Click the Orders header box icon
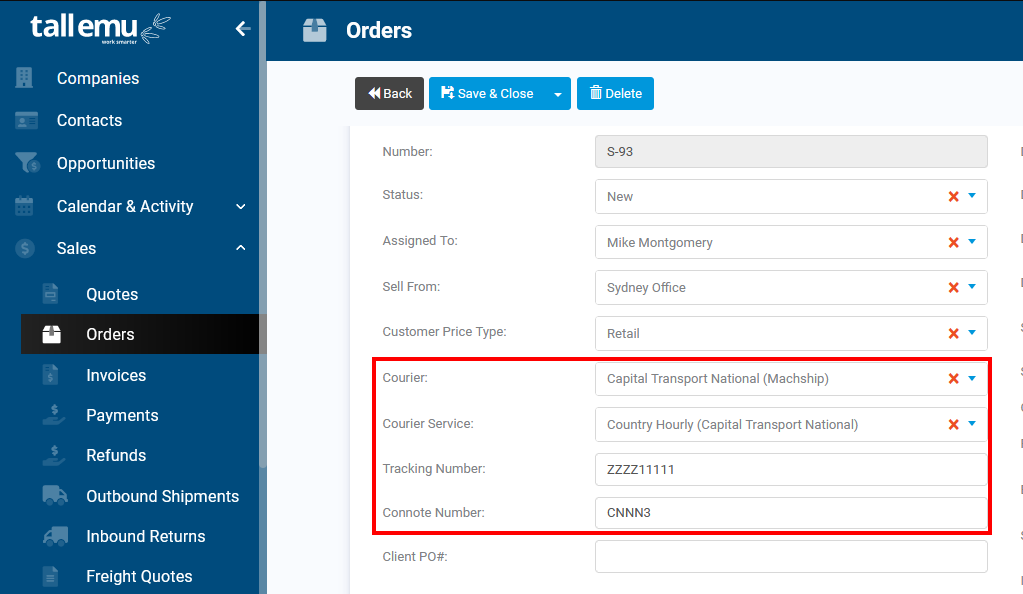Image resolution: width=1023 pixels, height=594 pixels. pyautogui.click(x=314, y=30)
